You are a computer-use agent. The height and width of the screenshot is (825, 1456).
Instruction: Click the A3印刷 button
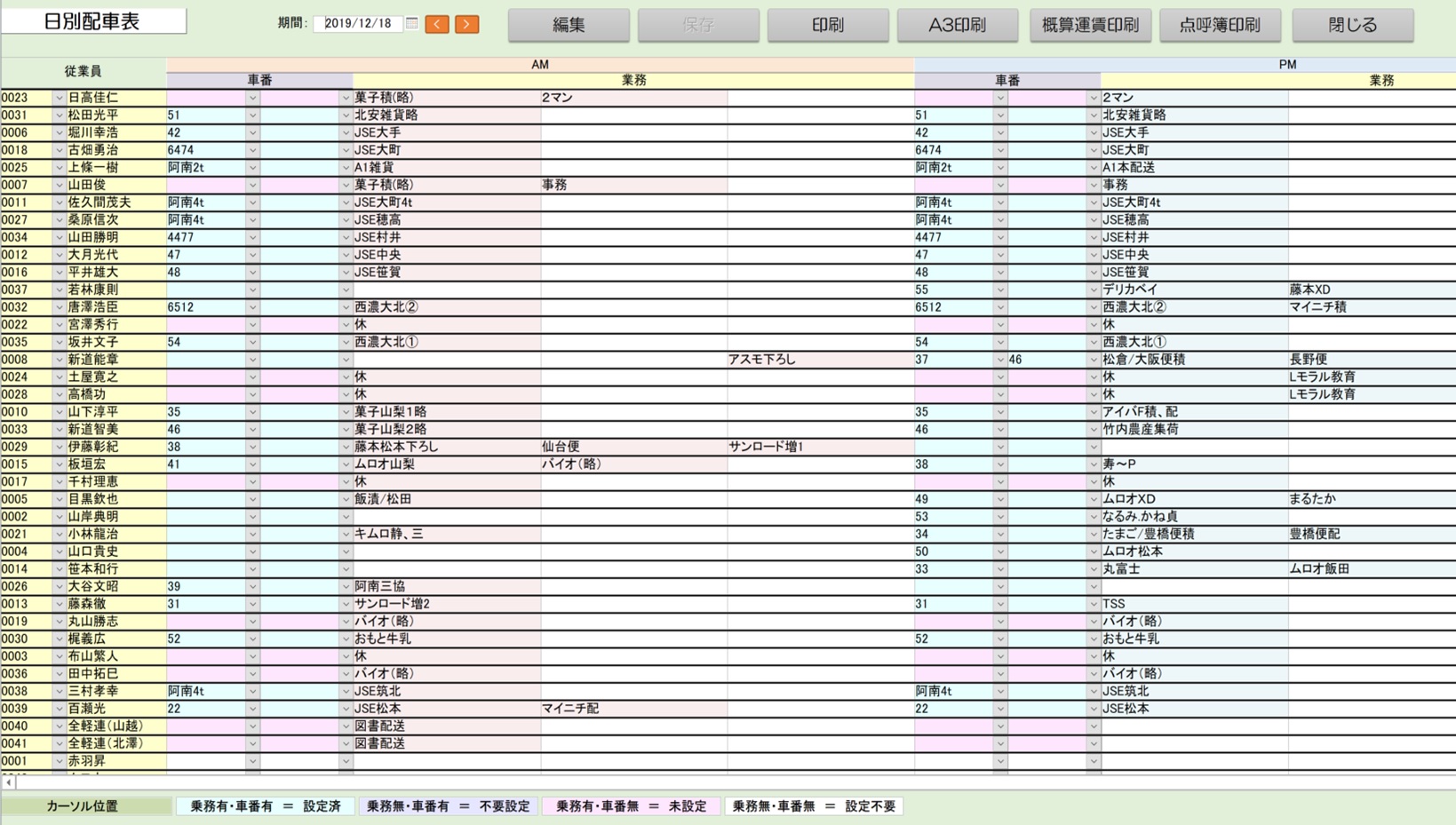[x=958, y=25]
